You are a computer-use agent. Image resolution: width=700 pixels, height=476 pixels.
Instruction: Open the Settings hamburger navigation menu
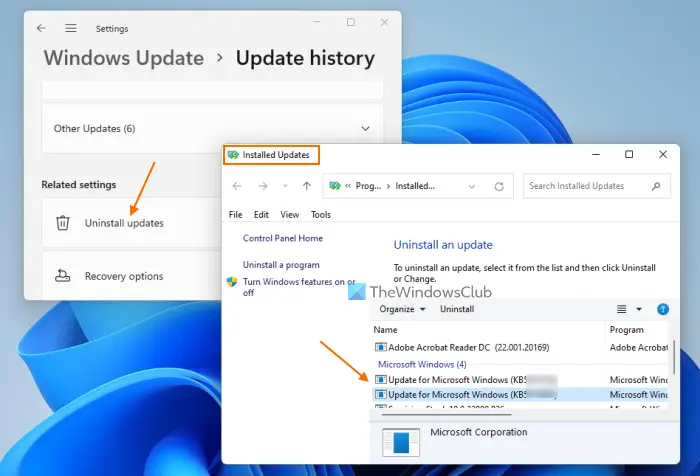(x=71, y=28)
